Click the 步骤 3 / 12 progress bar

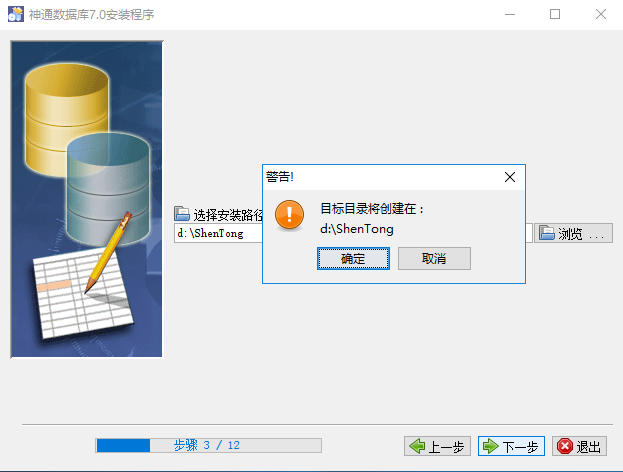point(209,445)
